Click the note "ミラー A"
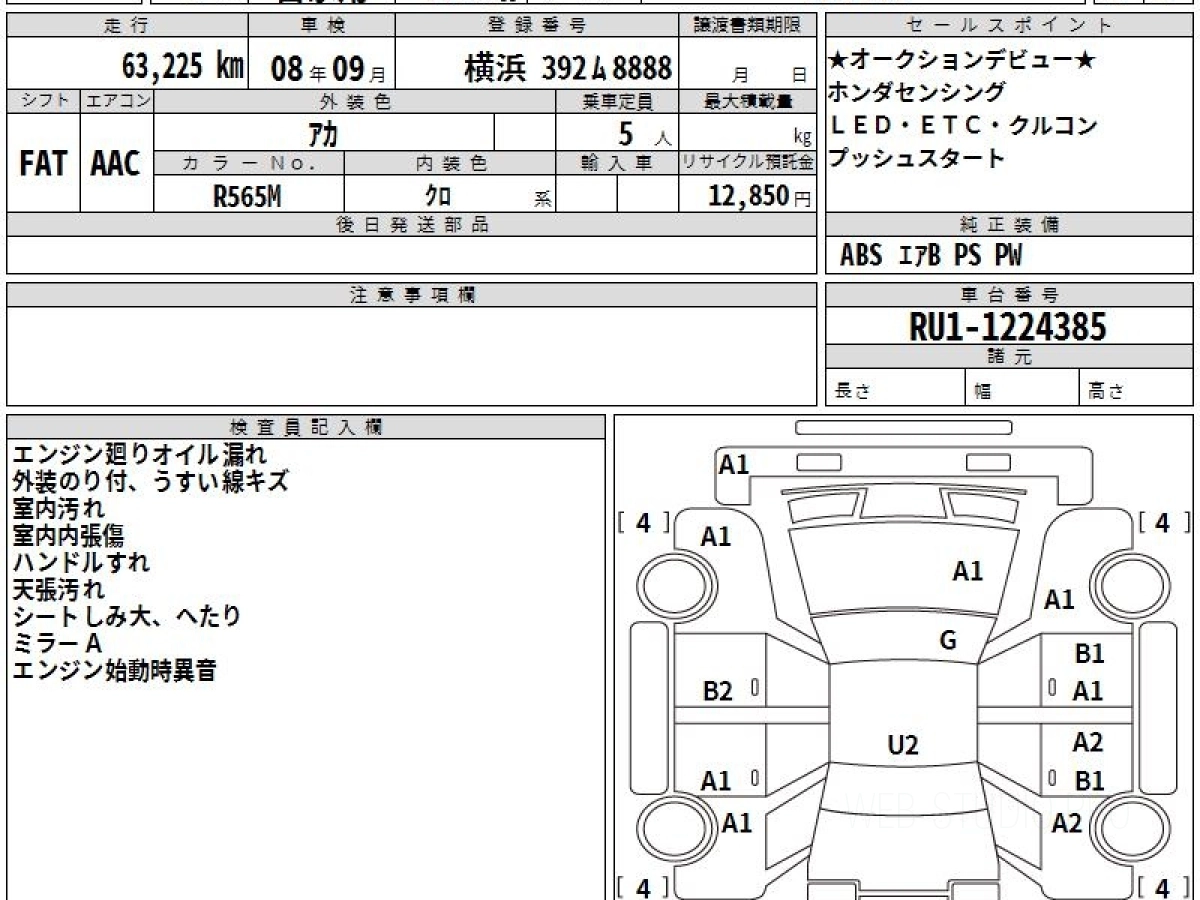This screenshot has width=1200, height=900. tap(57, 643)
